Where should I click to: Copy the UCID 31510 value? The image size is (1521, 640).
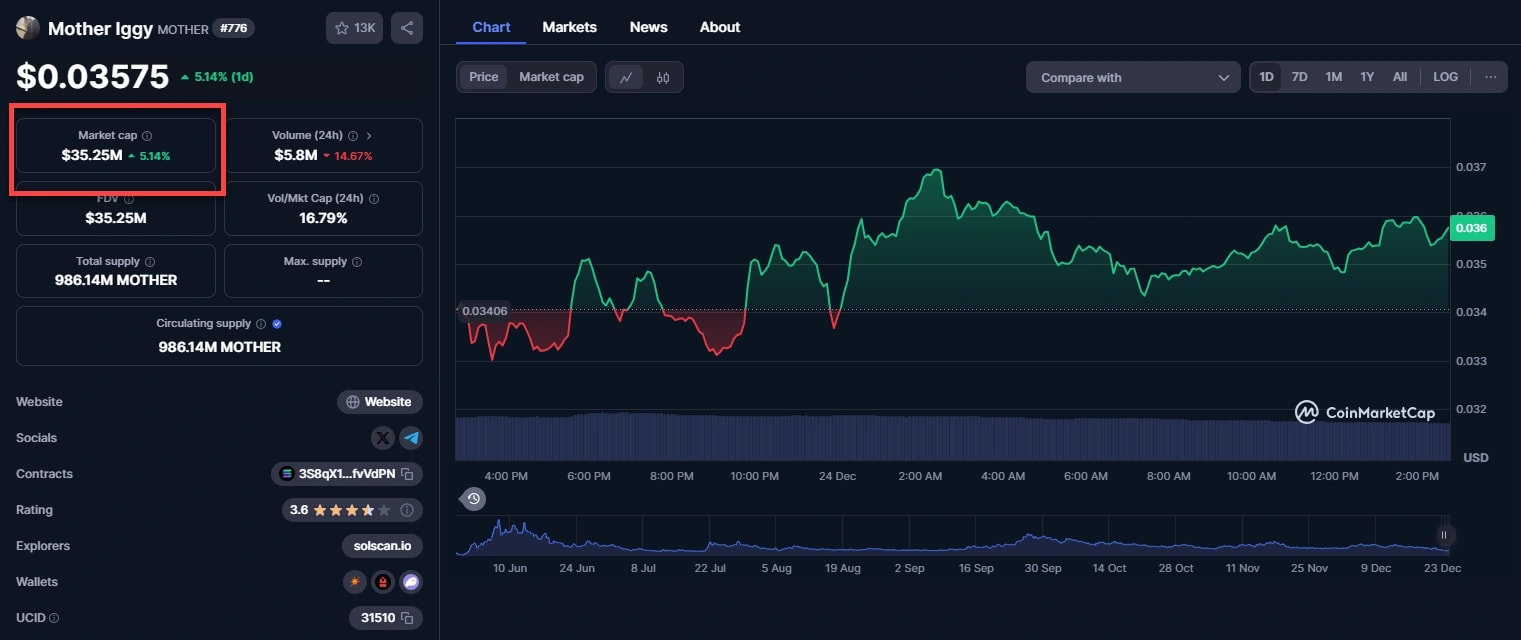pos(407,618)
